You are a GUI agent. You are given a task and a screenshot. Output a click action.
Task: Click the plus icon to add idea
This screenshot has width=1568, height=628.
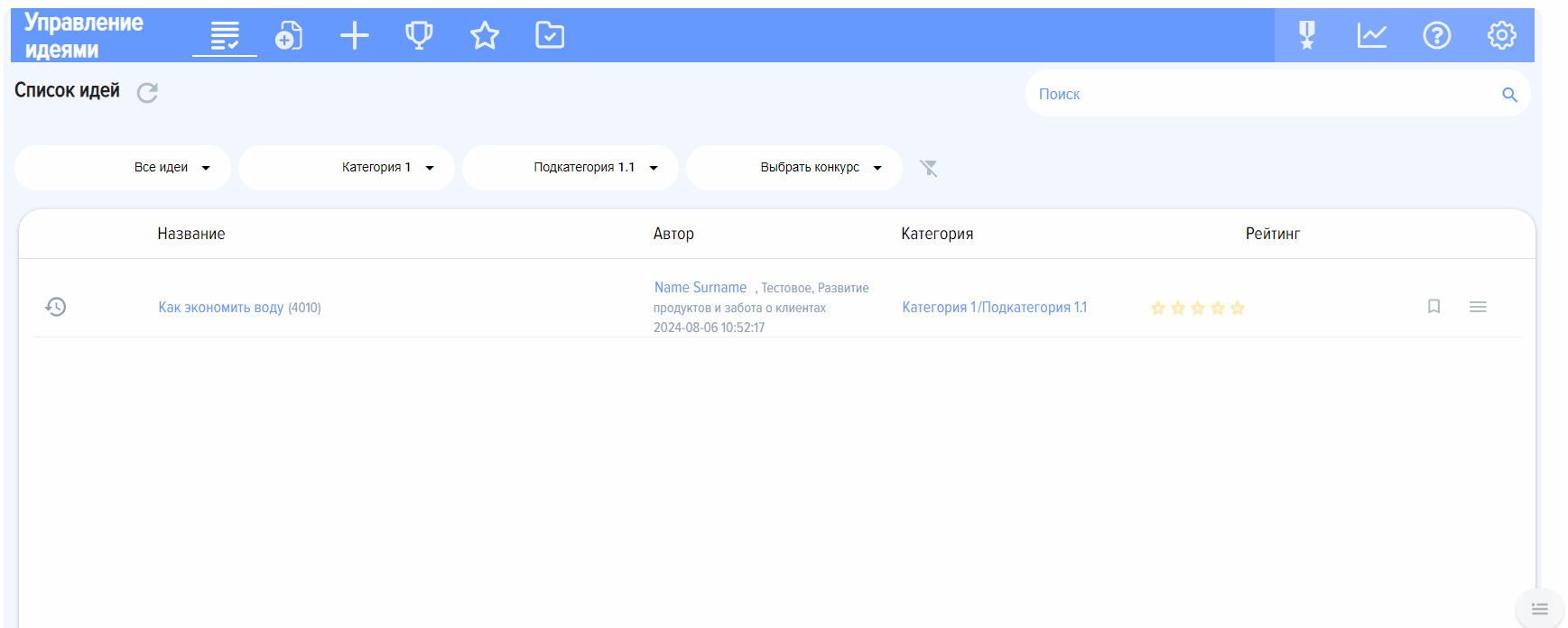pyautogui.click(x=355, y=36)
